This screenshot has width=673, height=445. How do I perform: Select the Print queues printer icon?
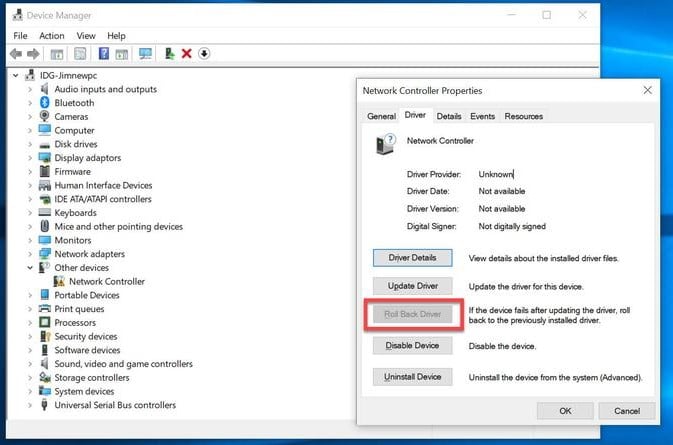coord(45,309)
